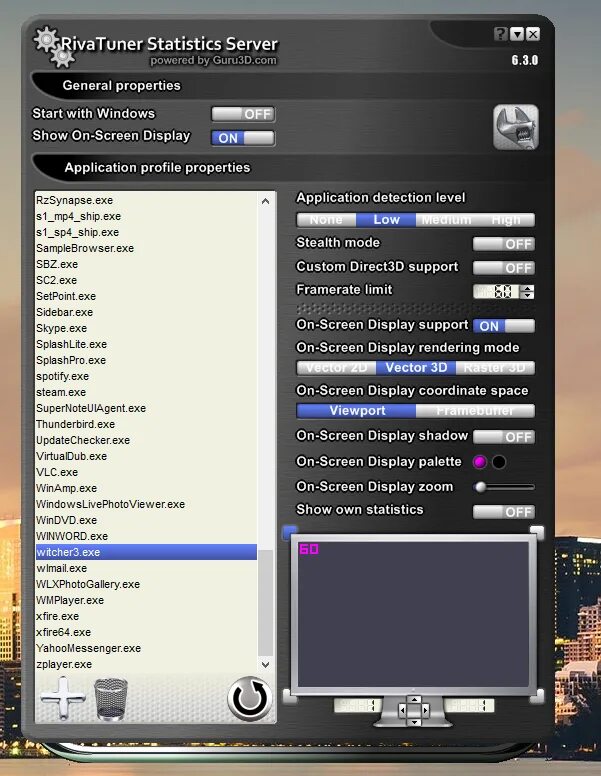This screenshot has height=776, width=601.
Task: Select steam.exe in profile list
Action: tap(146, 392)
